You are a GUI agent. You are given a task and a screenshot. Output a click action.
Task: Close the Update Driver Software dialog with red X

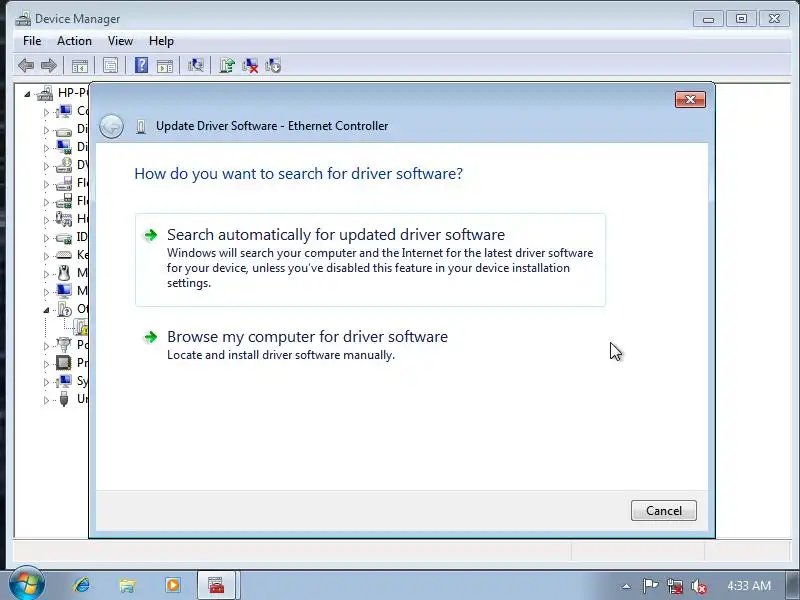(x=690, y=99)
